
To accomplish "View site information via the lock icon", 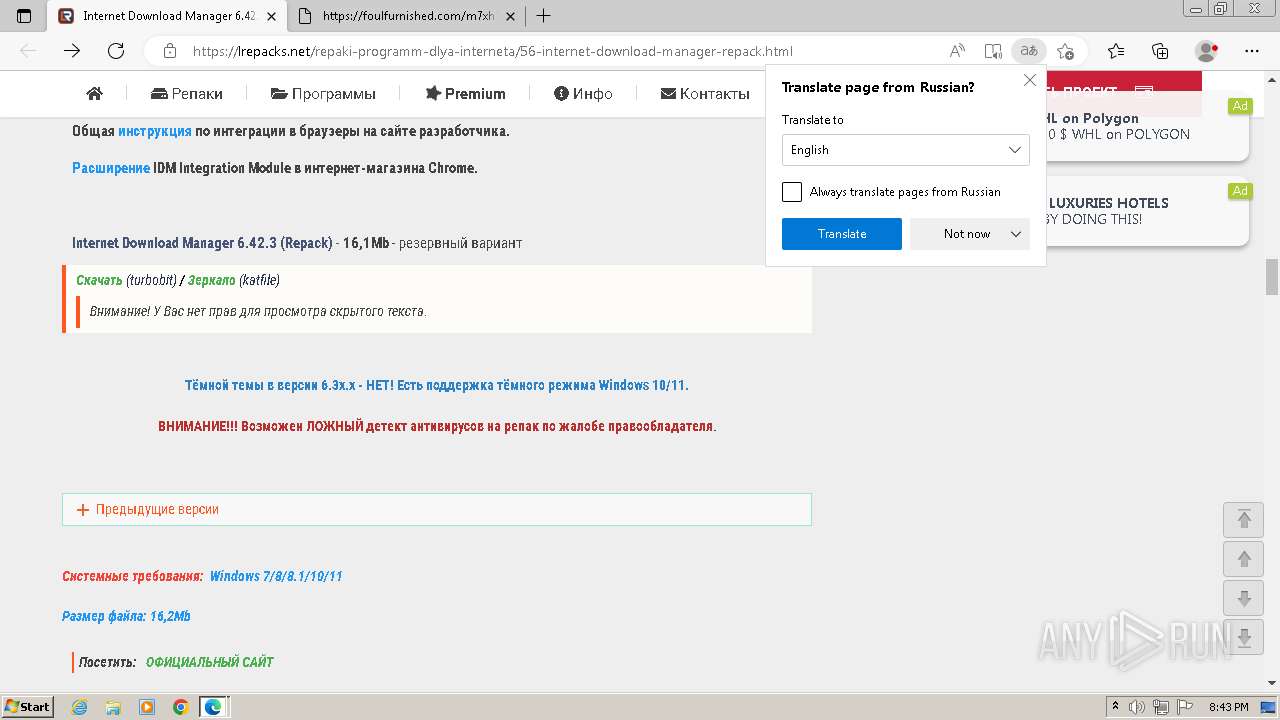I will (170, 51).
